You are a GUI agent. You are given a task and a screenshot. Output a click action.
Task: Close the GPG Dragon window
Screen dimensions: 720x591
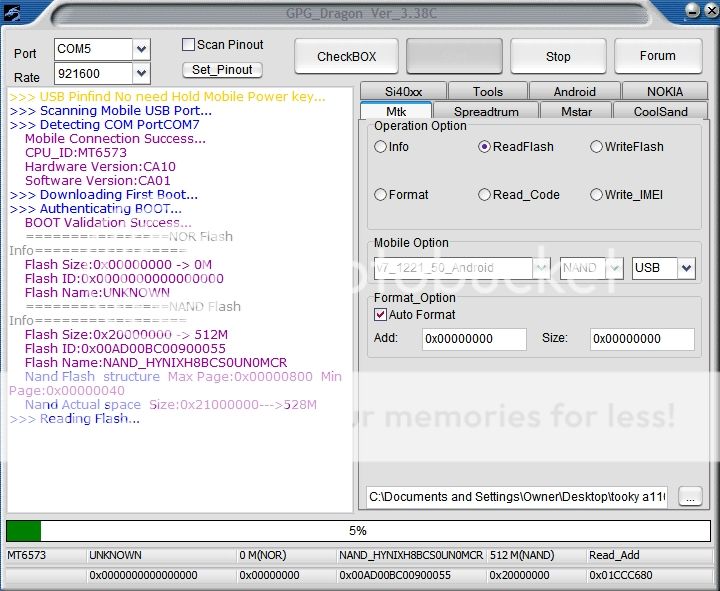707,12
